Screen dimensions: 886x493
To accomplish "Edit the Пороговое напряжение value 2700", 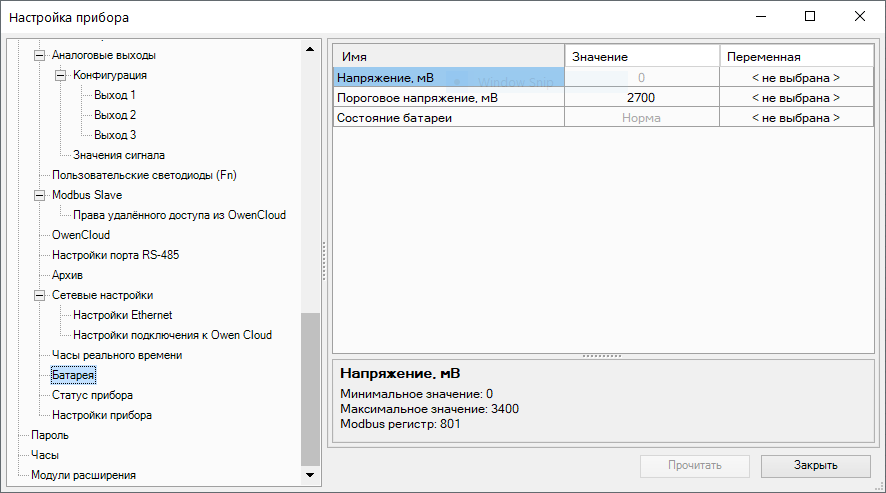I will tap(641, 98).
